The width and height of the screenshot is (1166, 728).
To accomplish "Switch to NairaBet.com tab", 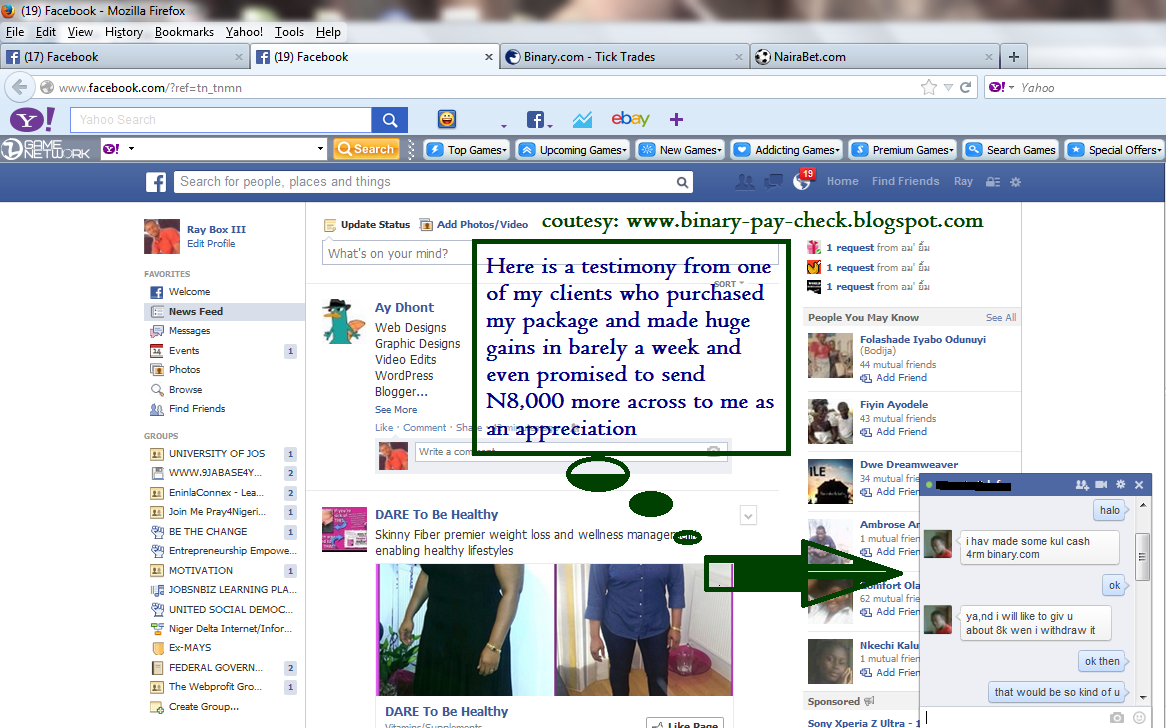I will 873,57.
